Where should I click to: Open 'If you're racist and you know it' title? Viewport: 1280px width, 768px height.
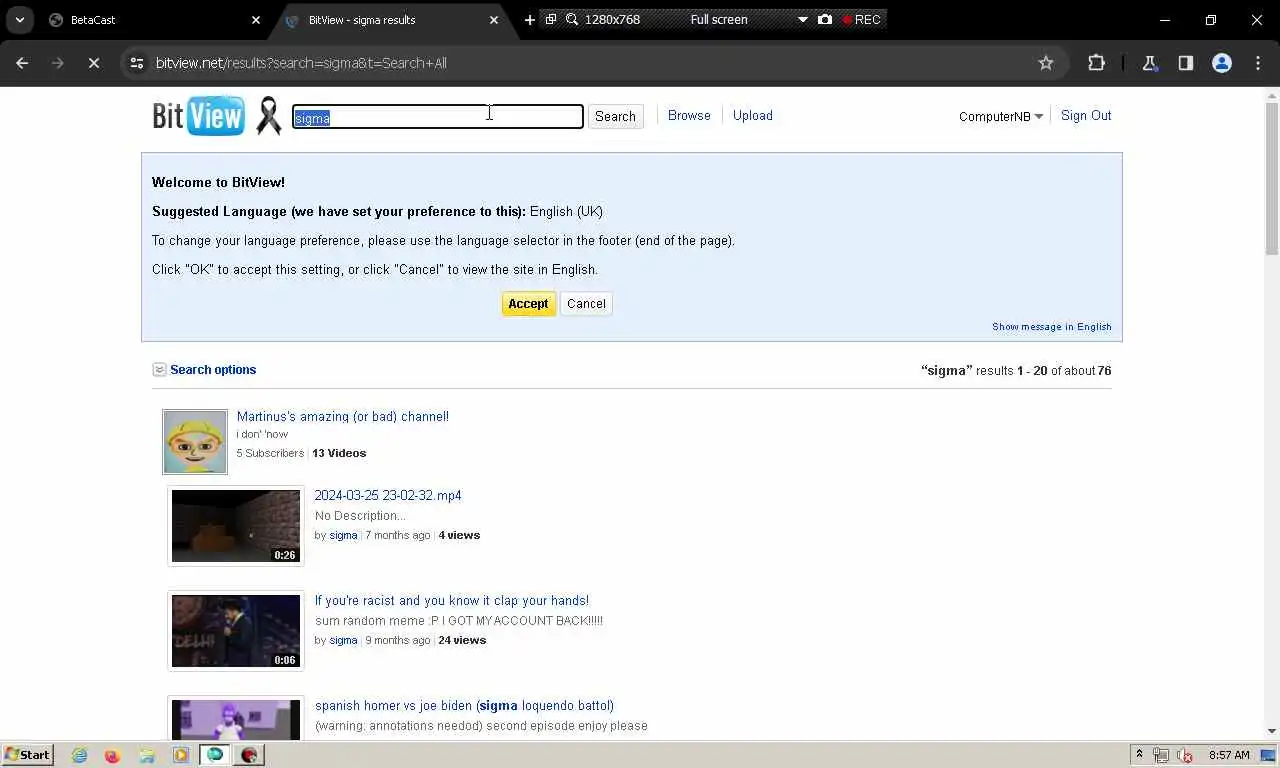452,601
